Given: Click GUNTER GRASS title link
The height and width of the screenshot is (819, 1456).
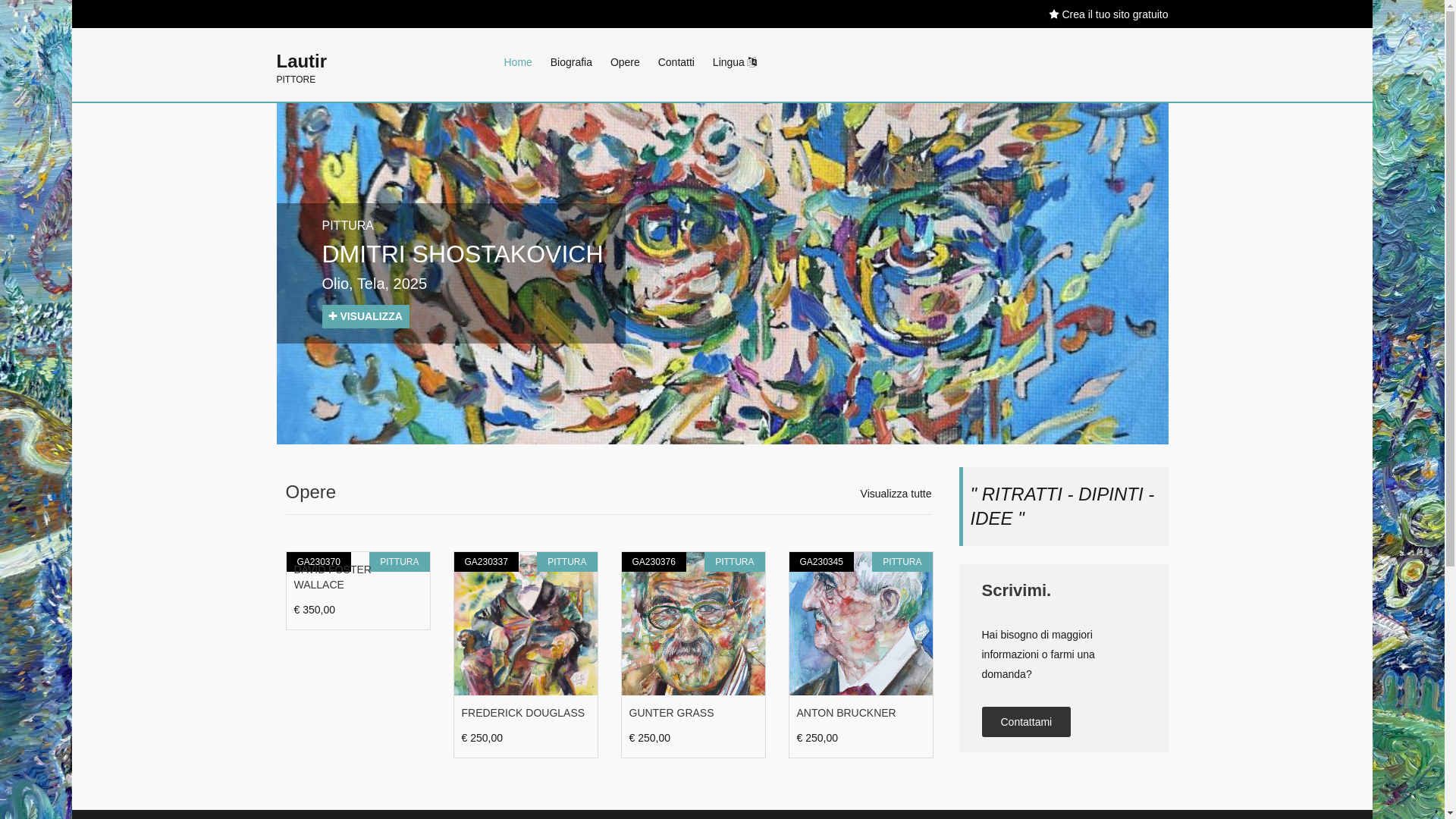Looking at the screenshot, I should (672, 713).
